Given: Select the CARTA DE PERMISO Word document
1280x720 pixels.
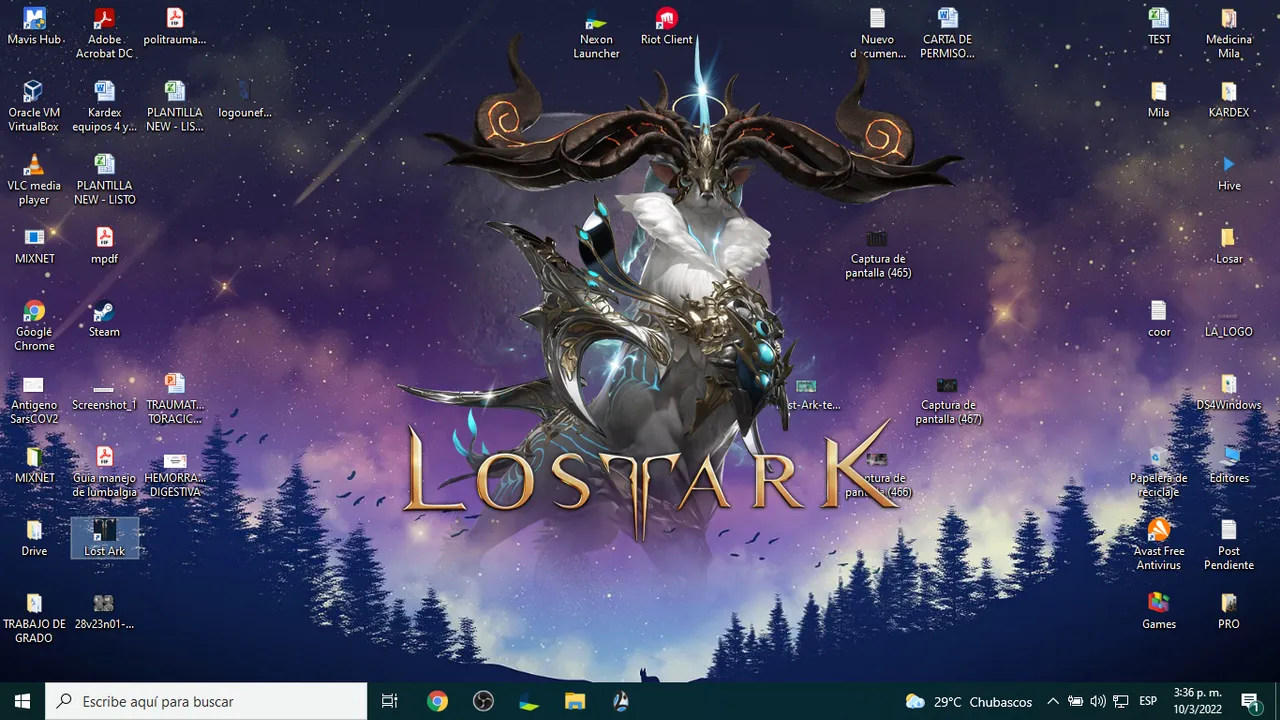Looking at the screenshot, I should click(947, 33).
